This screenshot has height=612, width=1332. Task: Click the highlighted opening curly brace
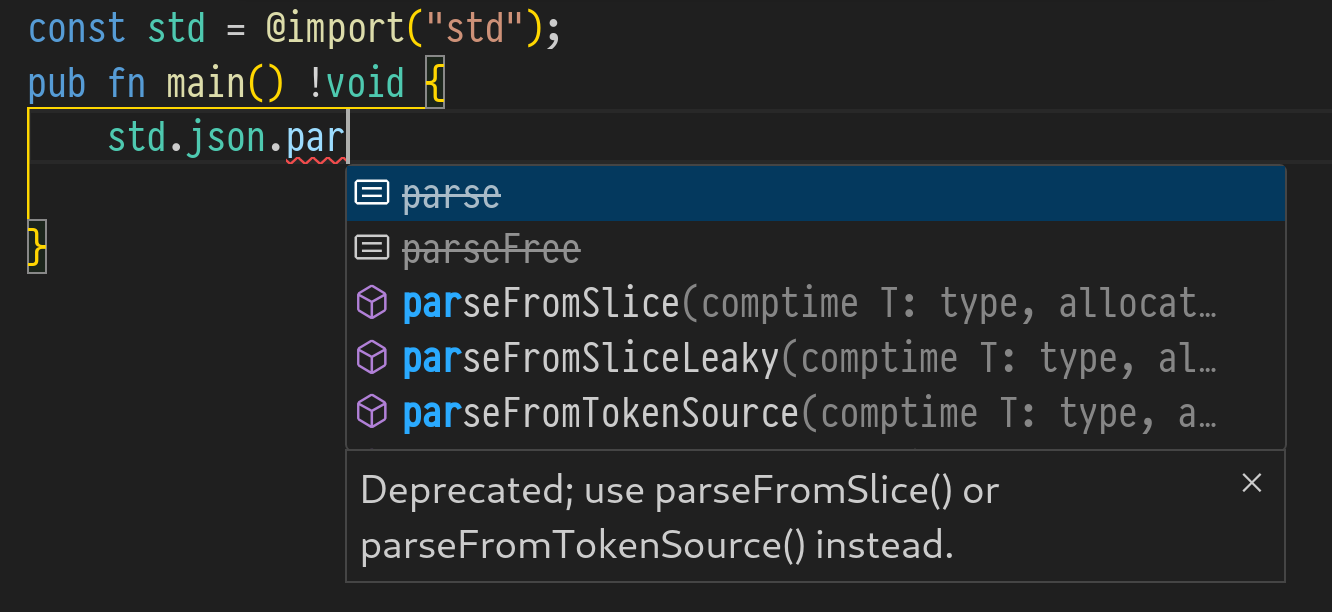pos(435,84)
